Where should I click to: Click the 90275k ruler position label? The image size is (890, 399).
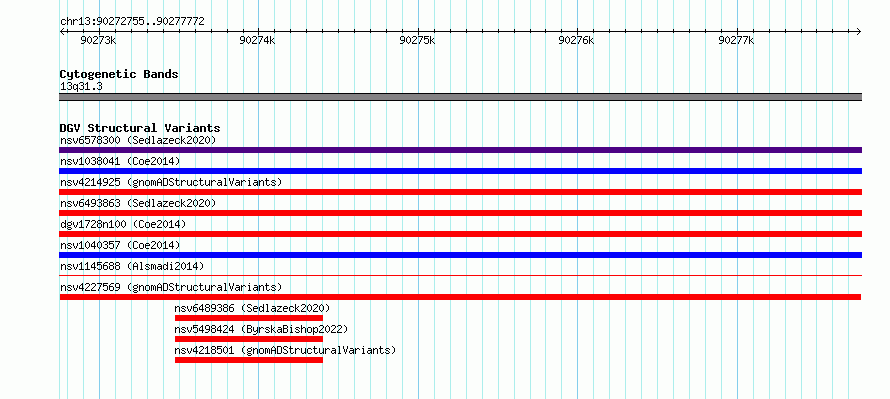(x=417, y=40)
